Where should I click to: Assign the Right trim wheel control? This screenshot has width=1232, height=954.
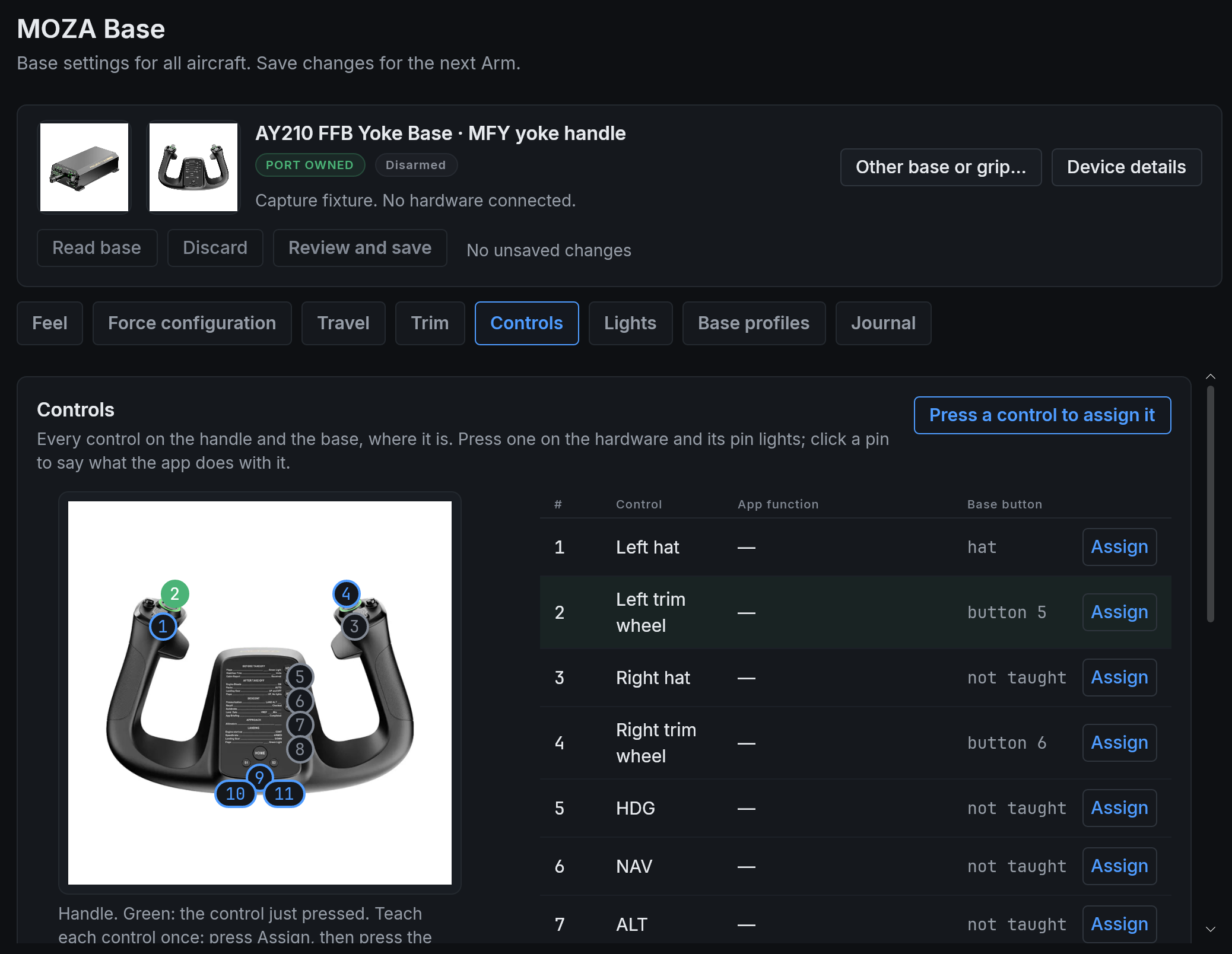[1120, 743]
